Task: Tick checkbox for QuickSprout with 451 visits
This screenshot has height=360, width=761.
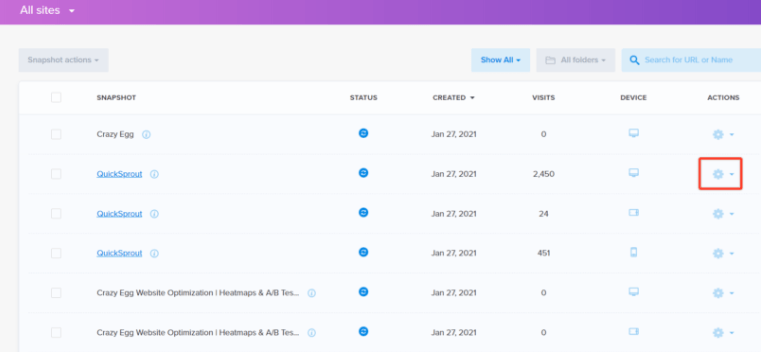Action: coord(56,253)
